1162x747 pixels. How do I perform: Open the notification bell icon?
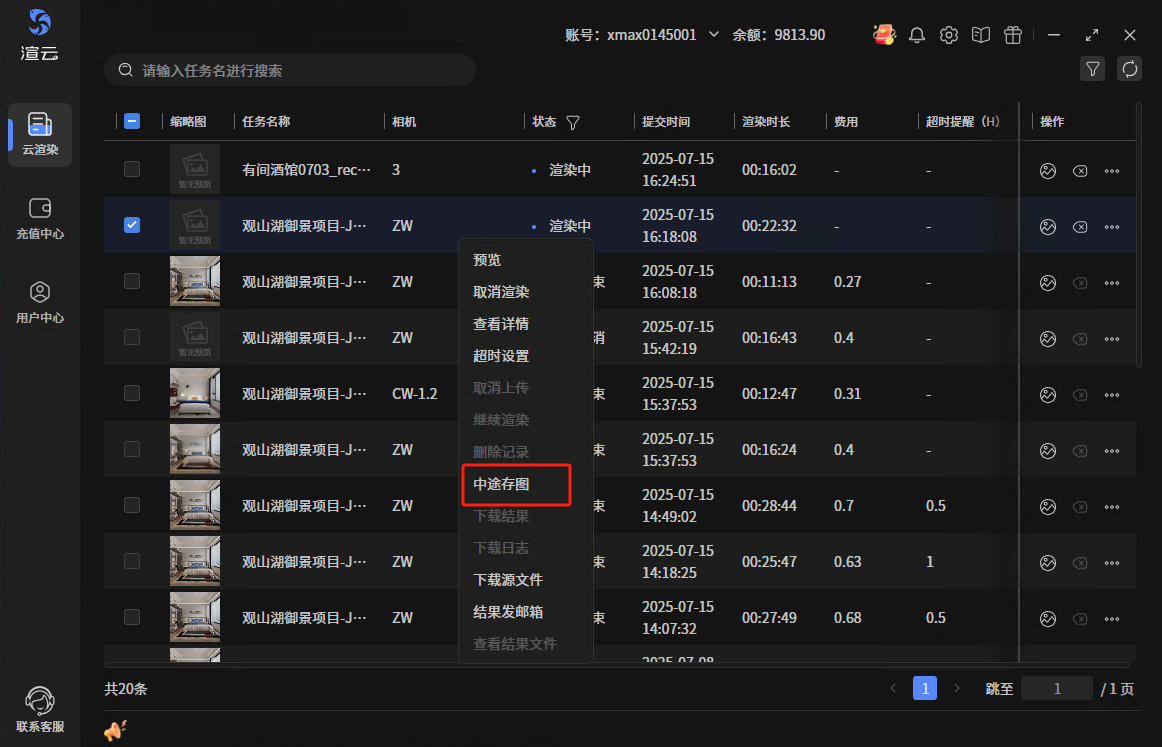[917, 35]
